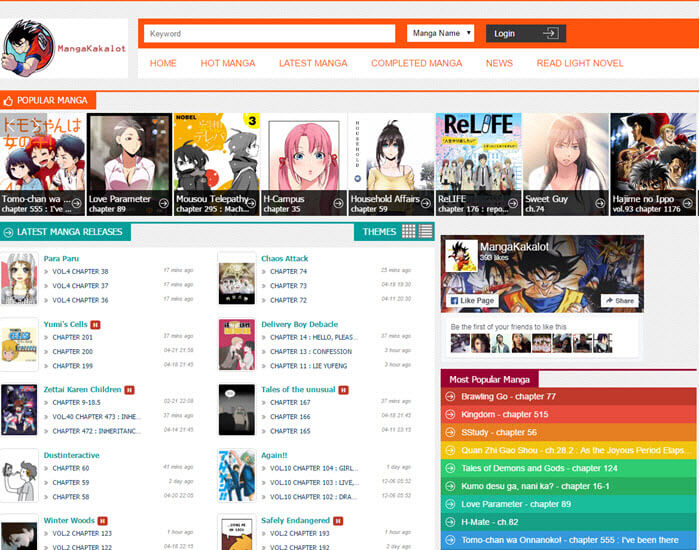Open Winter Woods Vol.2 Chapter 123
Screen dimensions: 700x550
coord(82,533)
